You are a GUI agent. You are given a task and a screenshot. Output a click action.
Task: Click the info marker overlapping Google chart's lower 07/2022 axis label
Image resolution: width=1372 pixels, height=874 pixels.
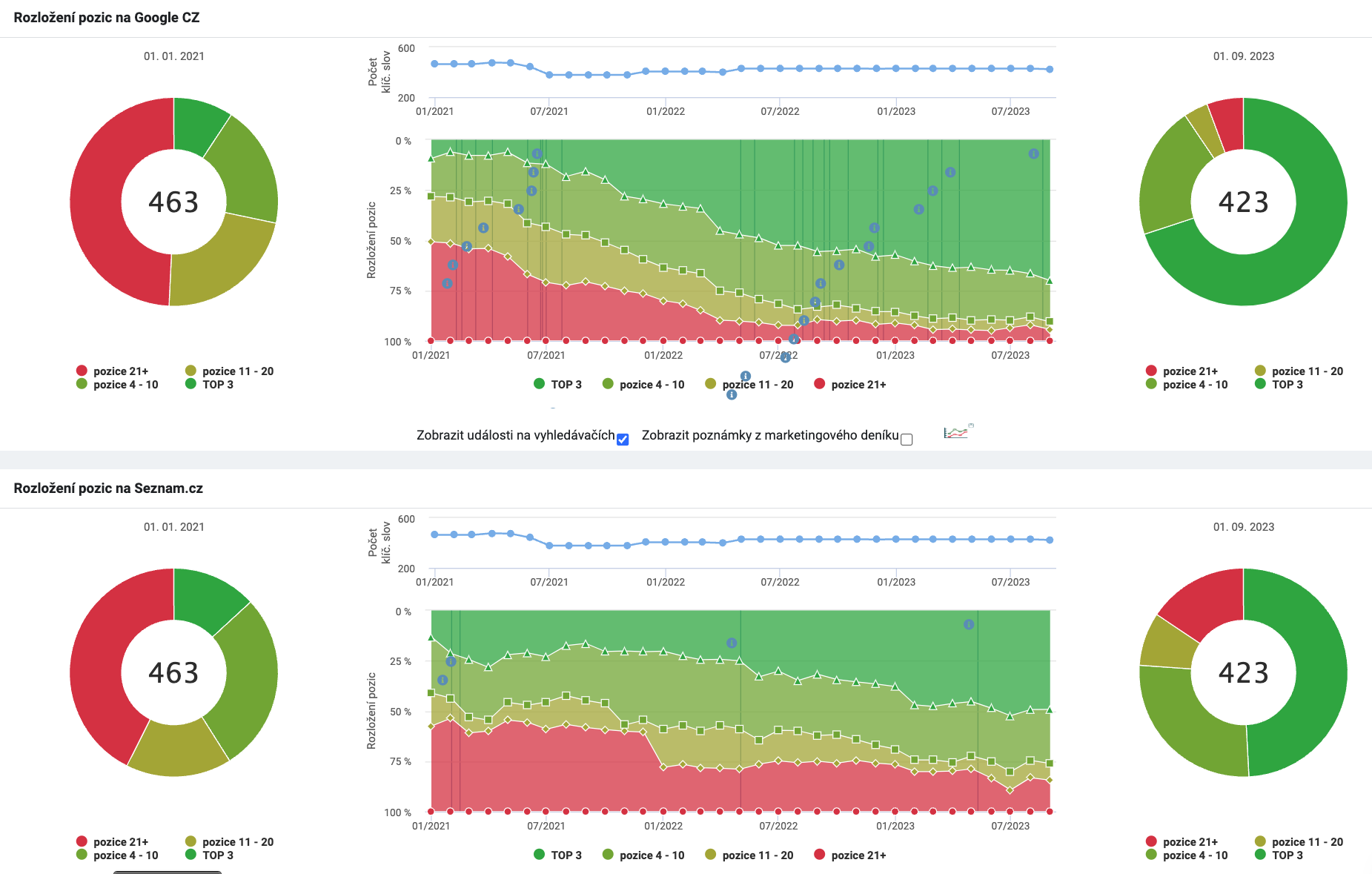[x=785, y=357]
